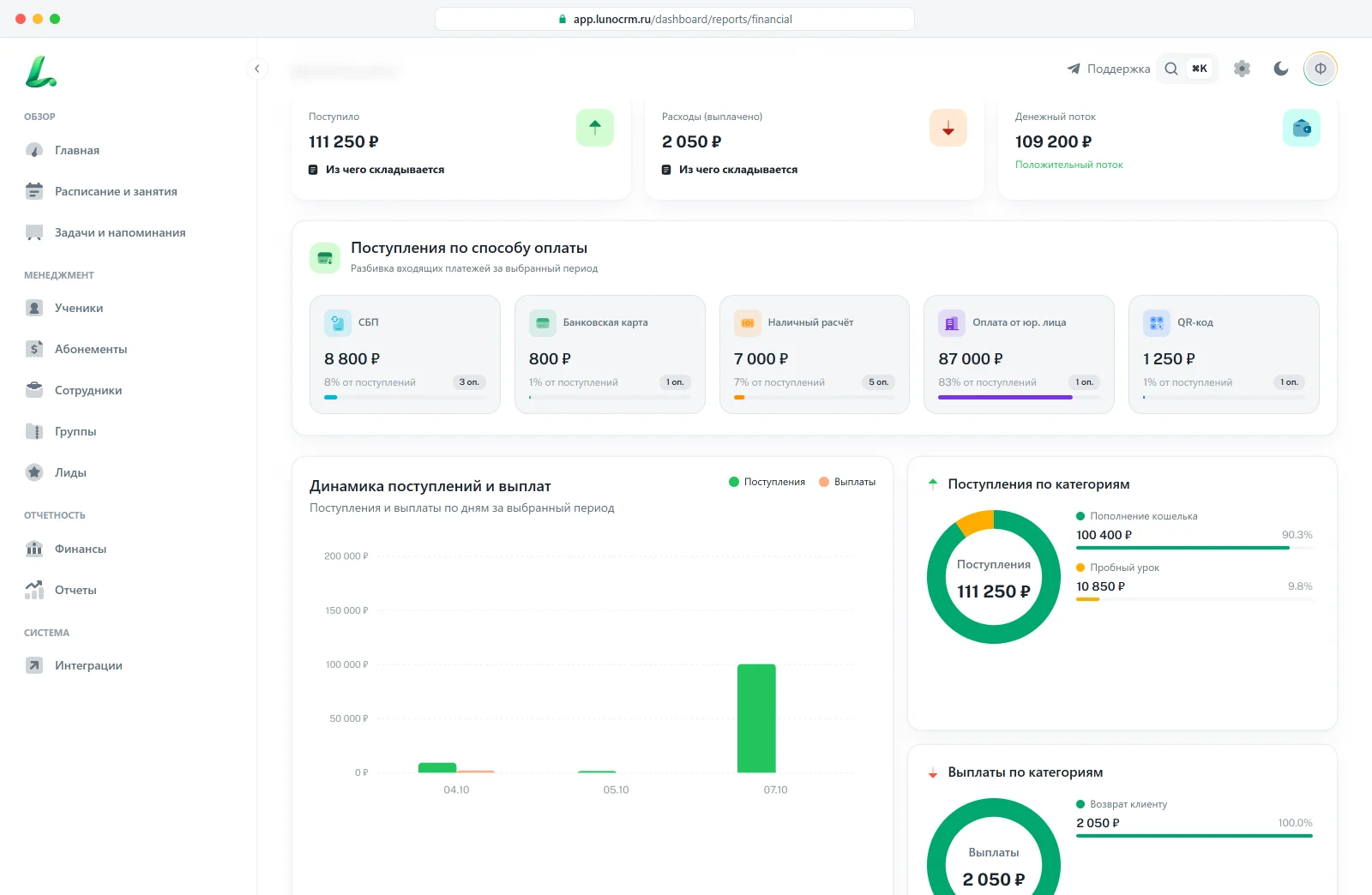
Task: Click the Luno CRM logo
Action: [x=40, y=72]
